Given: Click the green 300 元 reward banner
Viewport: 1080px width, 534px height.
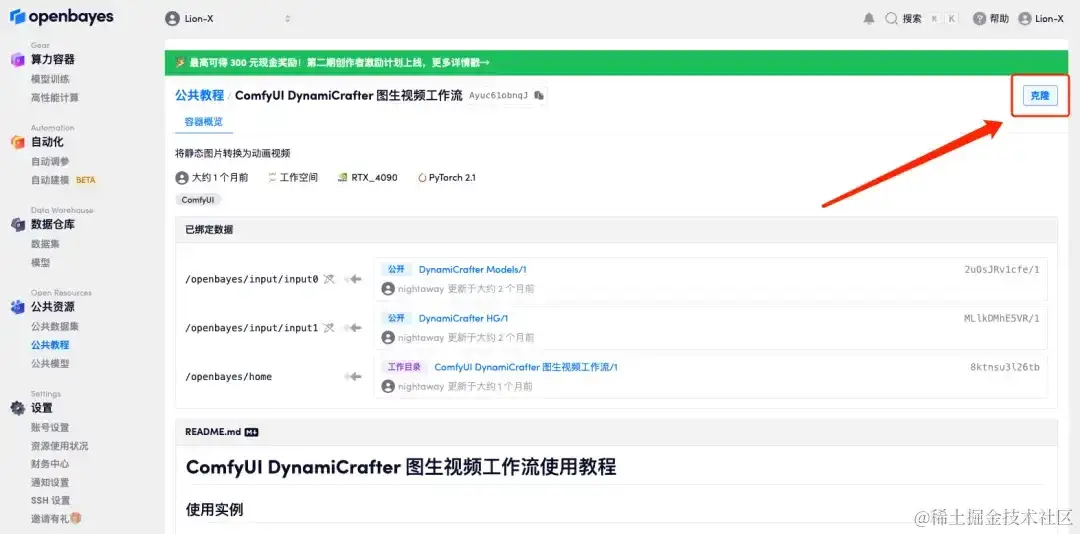Looking at the screenshot, I should tap(616, 63).
